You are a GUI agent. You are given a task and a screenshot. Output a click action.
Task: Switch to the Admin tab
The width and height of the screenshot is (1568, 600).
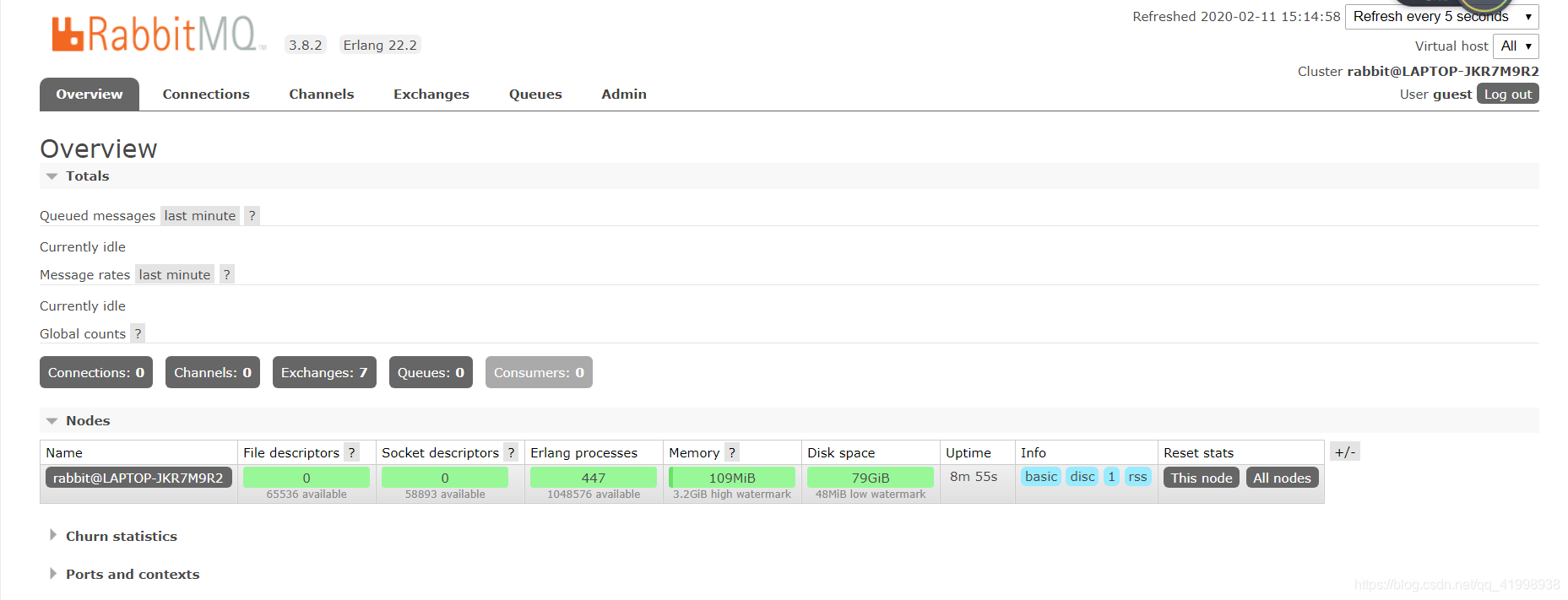[x=624, y=94]
